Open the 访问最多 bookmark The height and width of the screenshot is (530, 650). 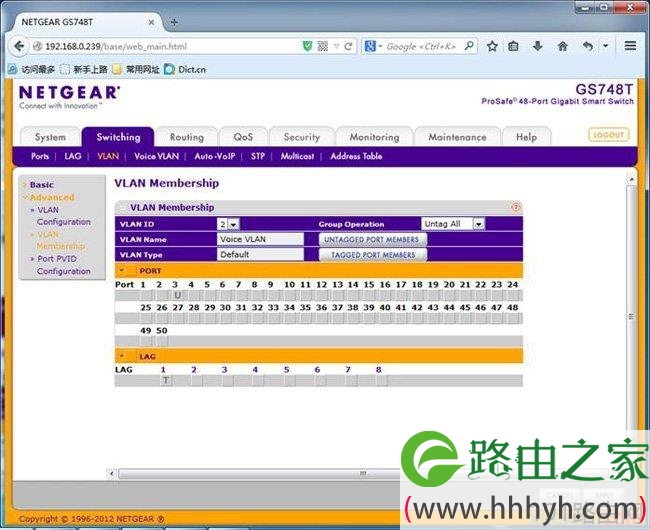point(32,70)
